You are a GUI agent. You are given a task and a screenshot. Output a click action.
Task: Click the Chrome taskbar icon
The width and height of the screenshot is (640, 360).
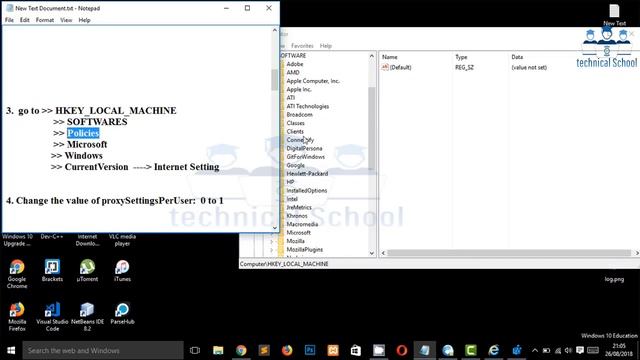tap(241, 350)
